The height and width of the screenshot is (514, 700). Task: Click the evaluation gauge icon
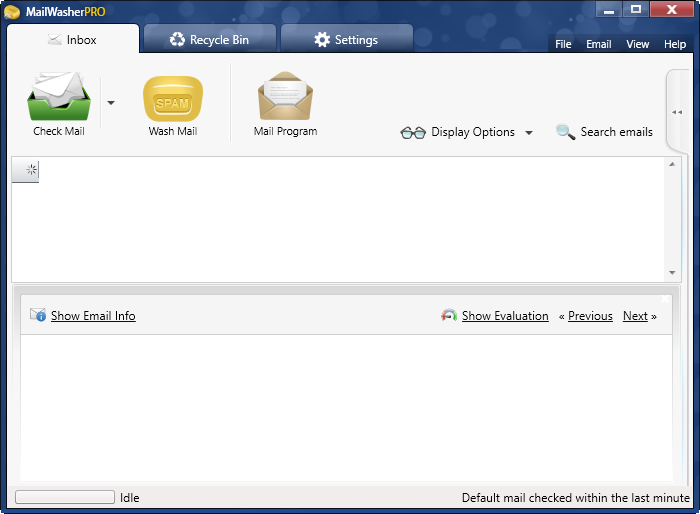[x=449, y=315]
